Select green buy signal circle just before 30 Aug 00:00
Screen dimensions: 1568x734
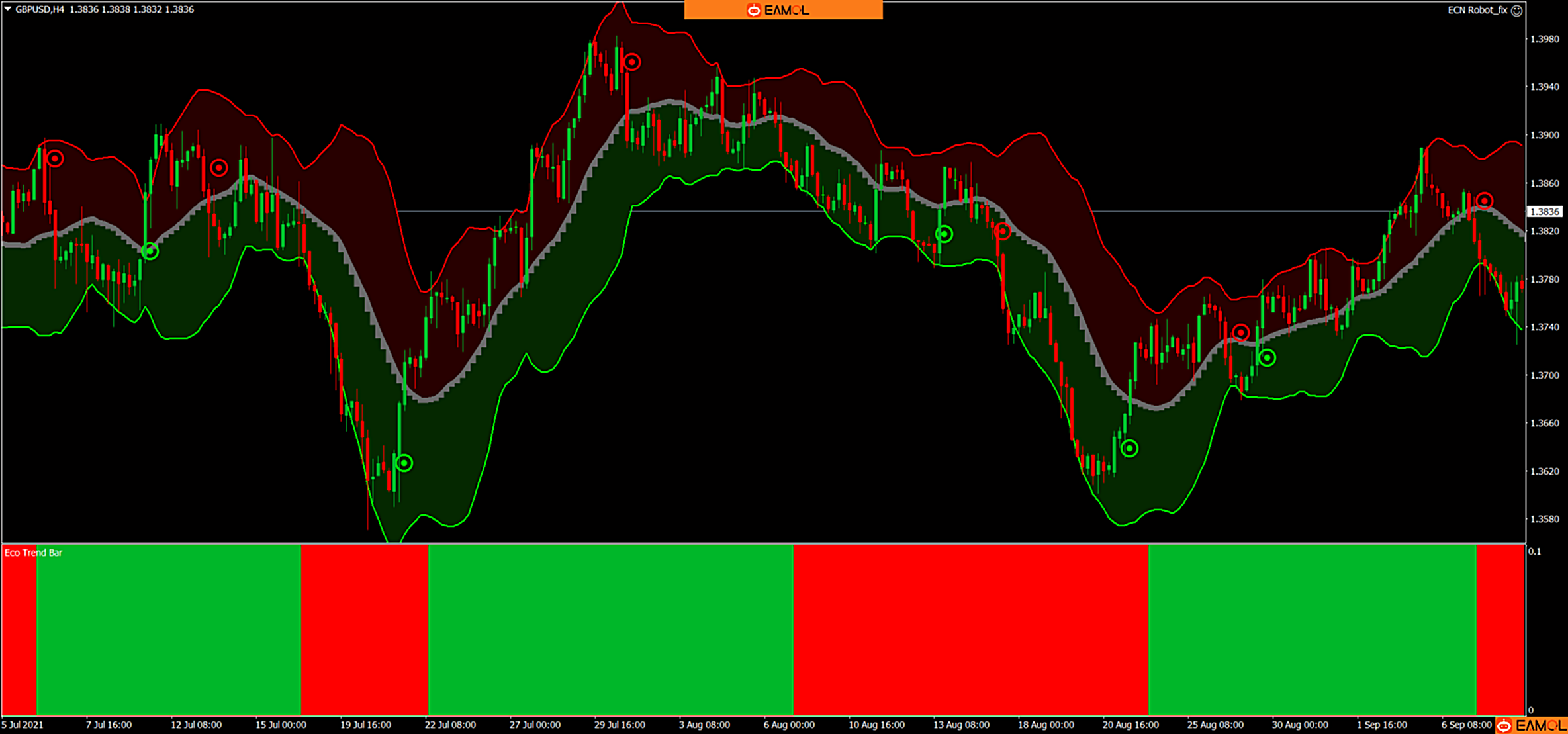(x=1267, y=358)
